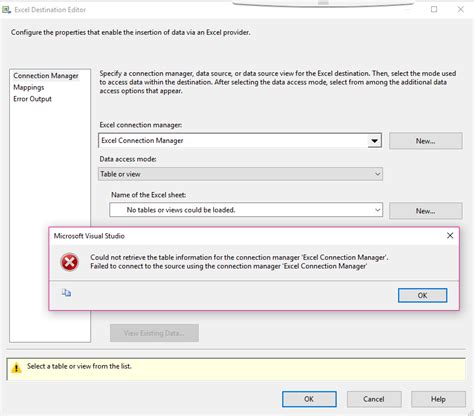Open Help for the editor
This screenshot has height=416, width=474.
pyautogui.click(x=438, y=399)
